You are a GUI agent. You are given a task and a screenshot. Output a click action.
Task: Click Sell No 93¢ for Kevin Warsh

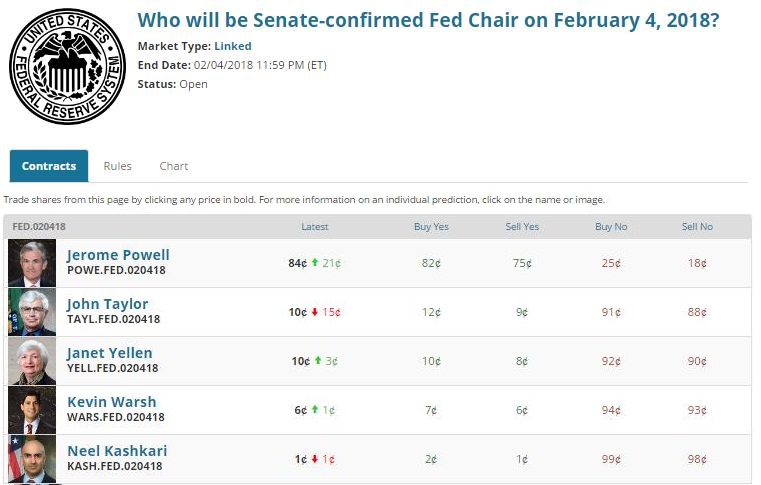(x=697, y=410)
